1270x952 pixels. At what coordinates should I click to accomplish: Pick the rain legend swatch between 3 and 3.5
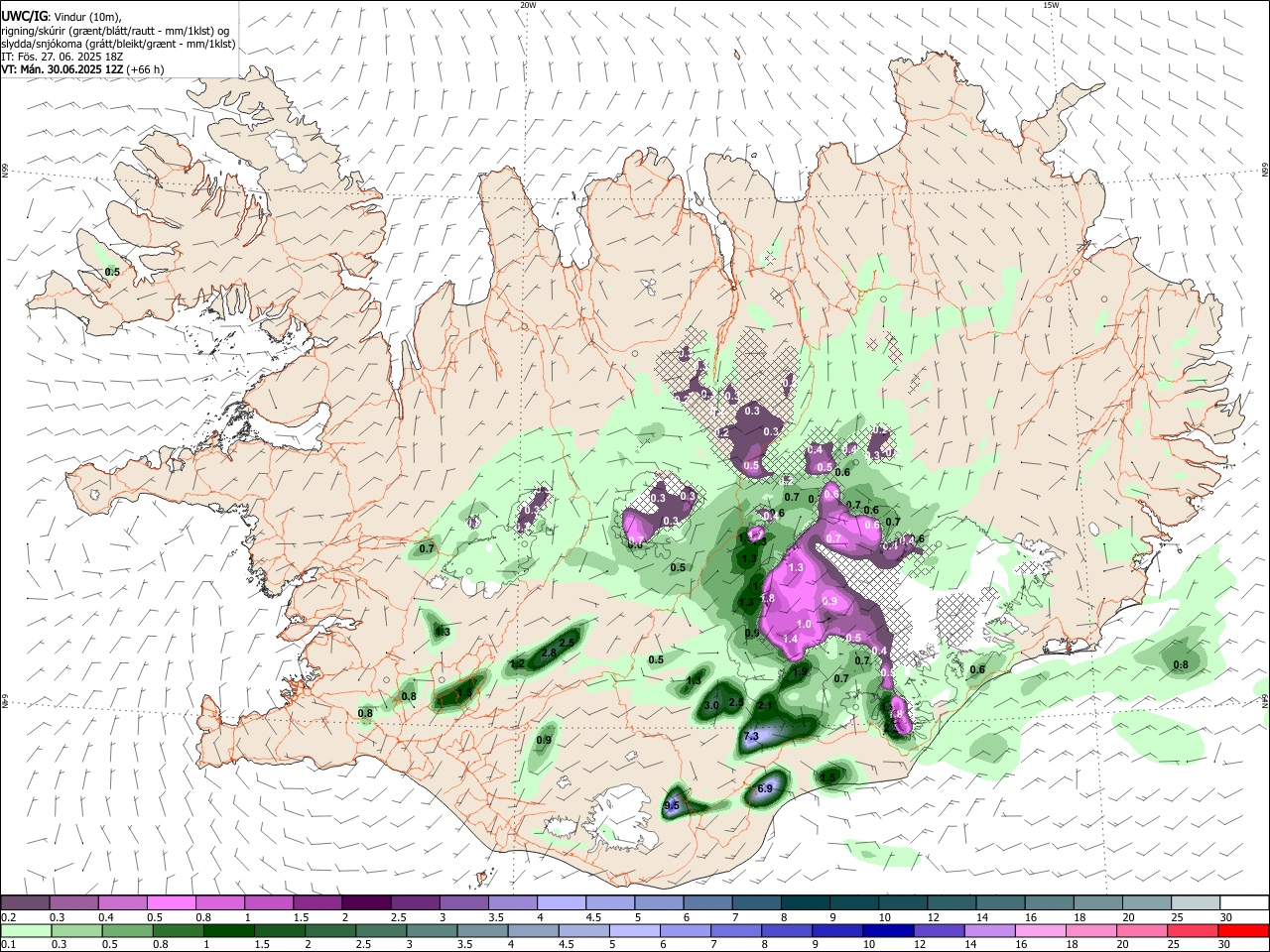coord(431,930)
